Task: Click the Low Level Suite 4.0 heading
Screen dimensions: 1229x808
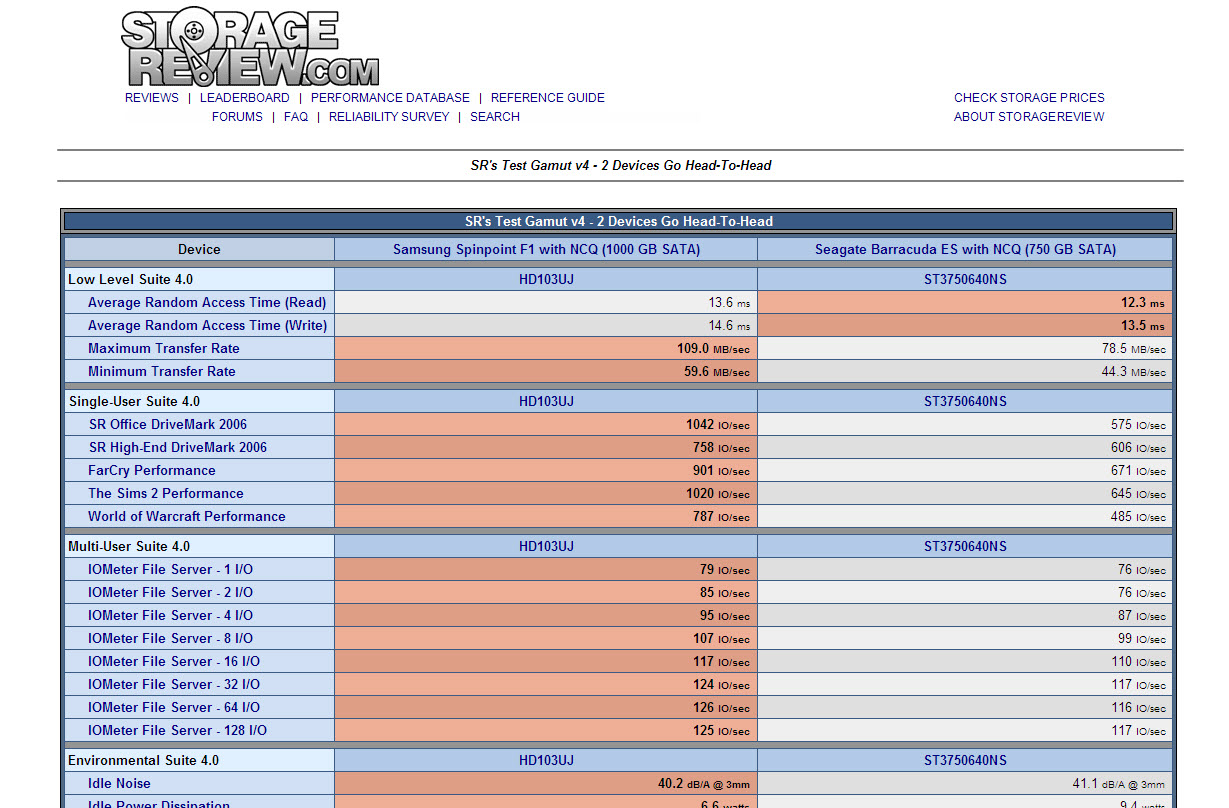Action: click(131, 279)
